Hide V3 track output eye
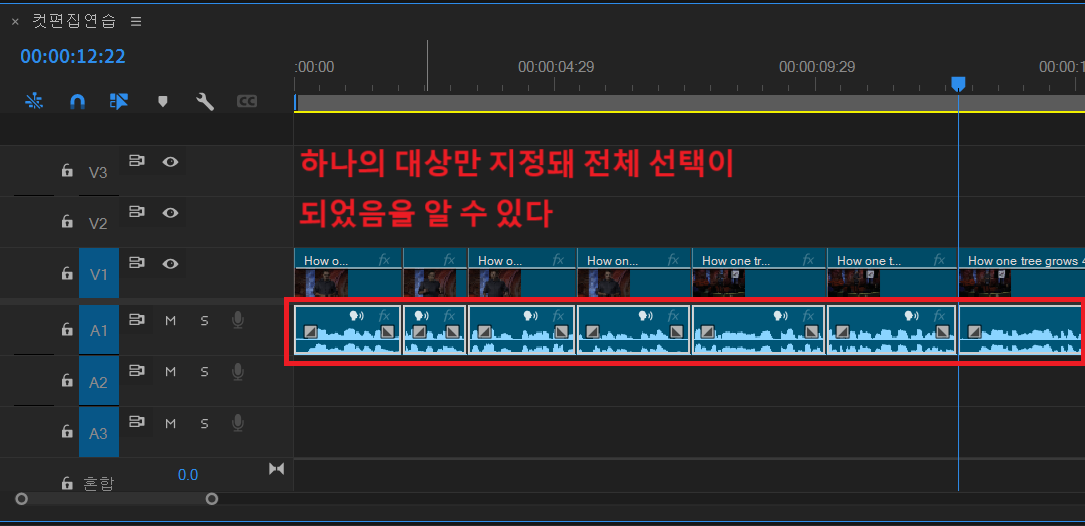 pyautogui.click(x=170, y=161)
